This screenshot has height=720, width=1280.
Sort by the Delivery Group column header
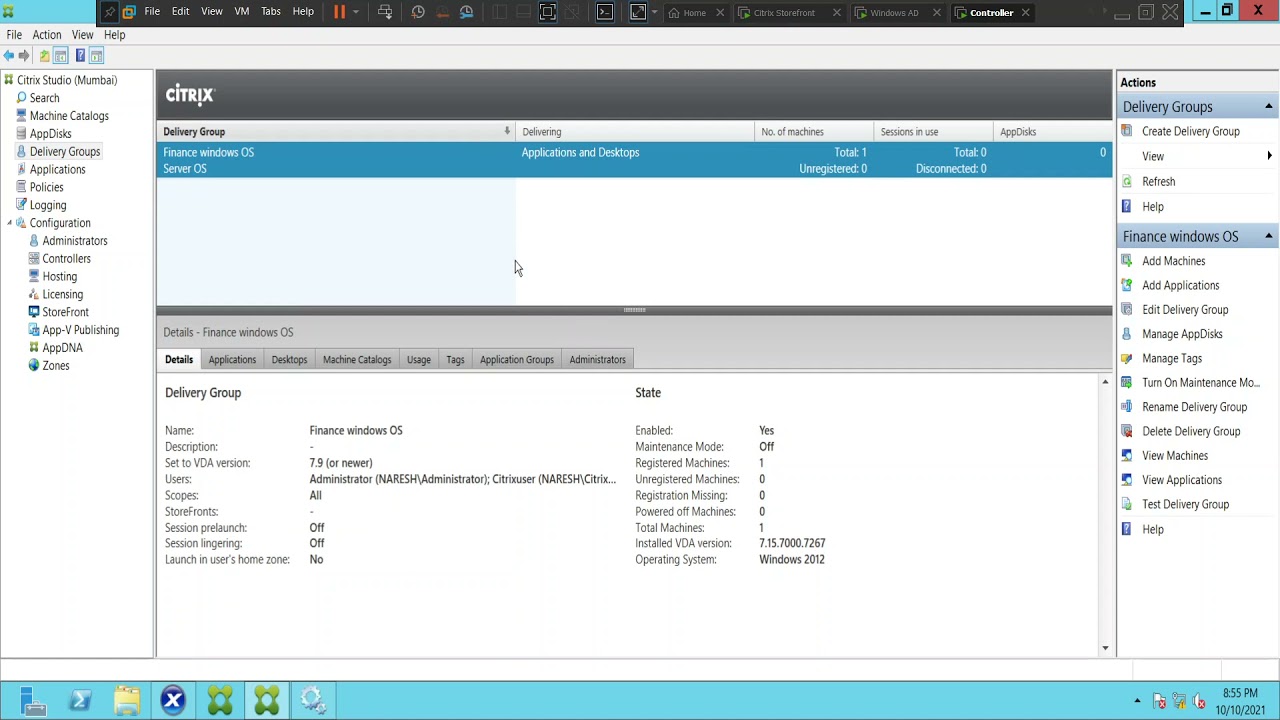(336, 132)
